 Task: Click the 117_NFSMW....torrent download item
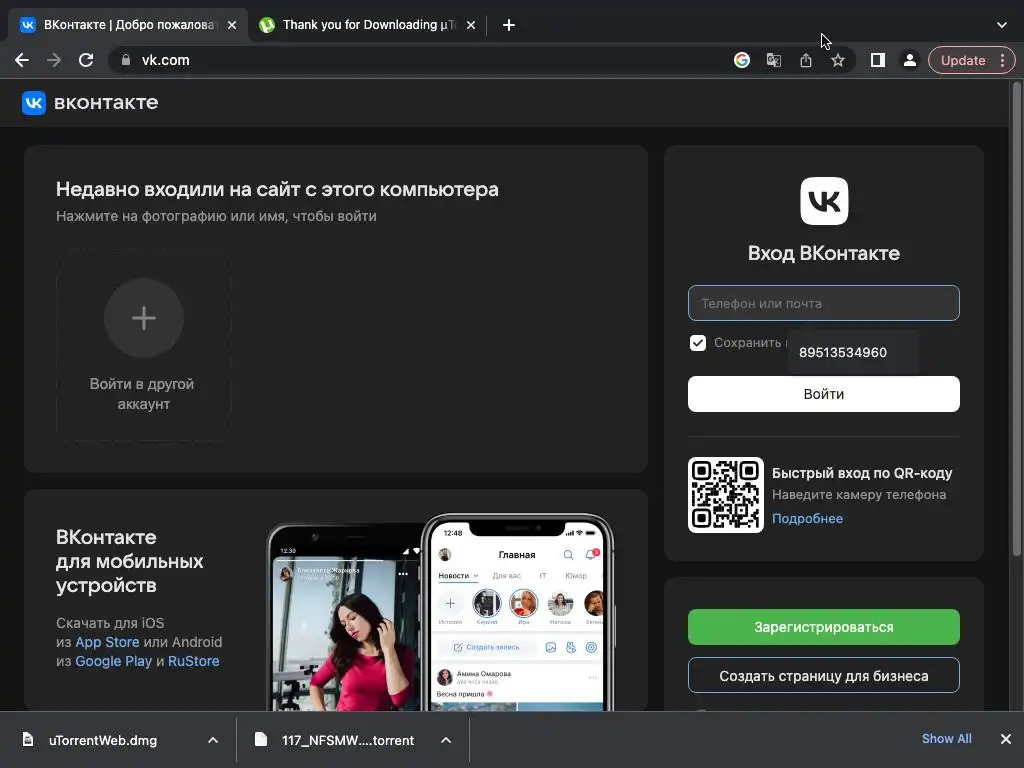click(x=353, y=740)
